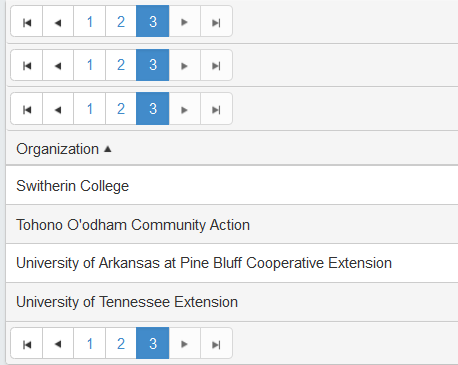Screen dimensions: 458x365
Task: Open page 2 in bottom paginator
Action: pos(121,343)
